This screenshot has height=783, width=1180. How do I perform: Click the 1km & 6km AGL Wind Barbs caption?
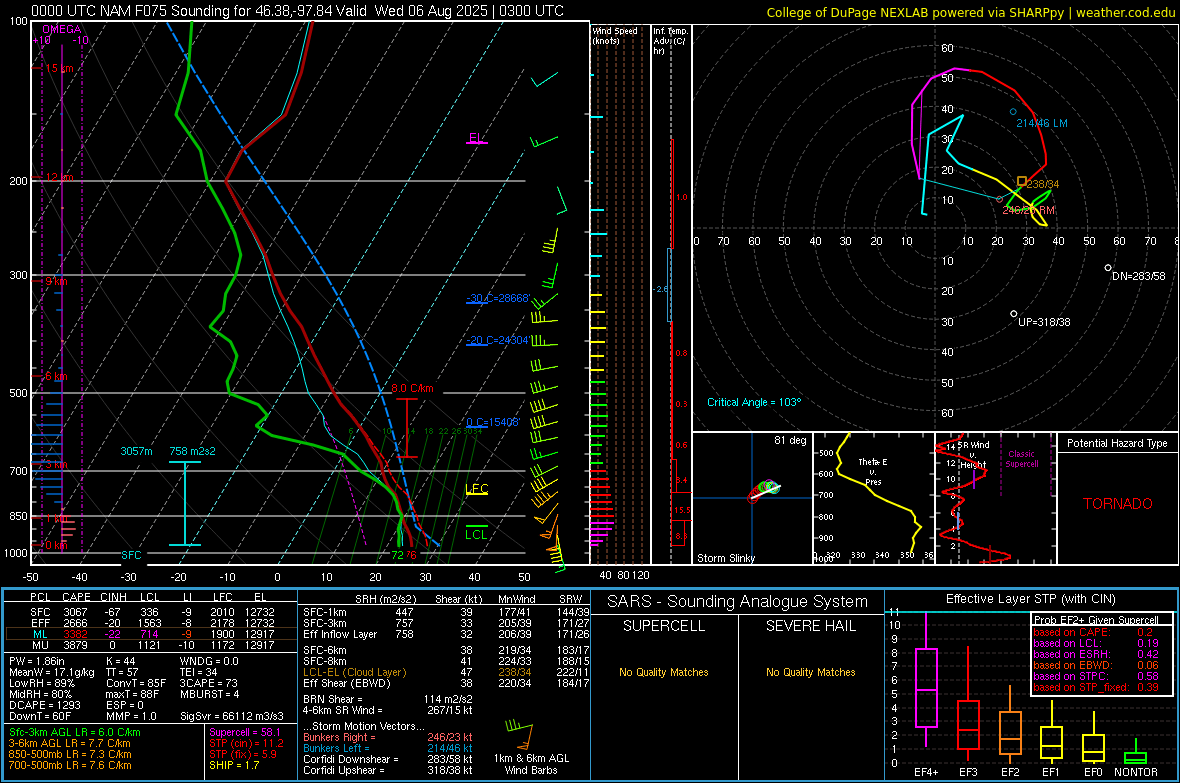(x=531, y=764)
